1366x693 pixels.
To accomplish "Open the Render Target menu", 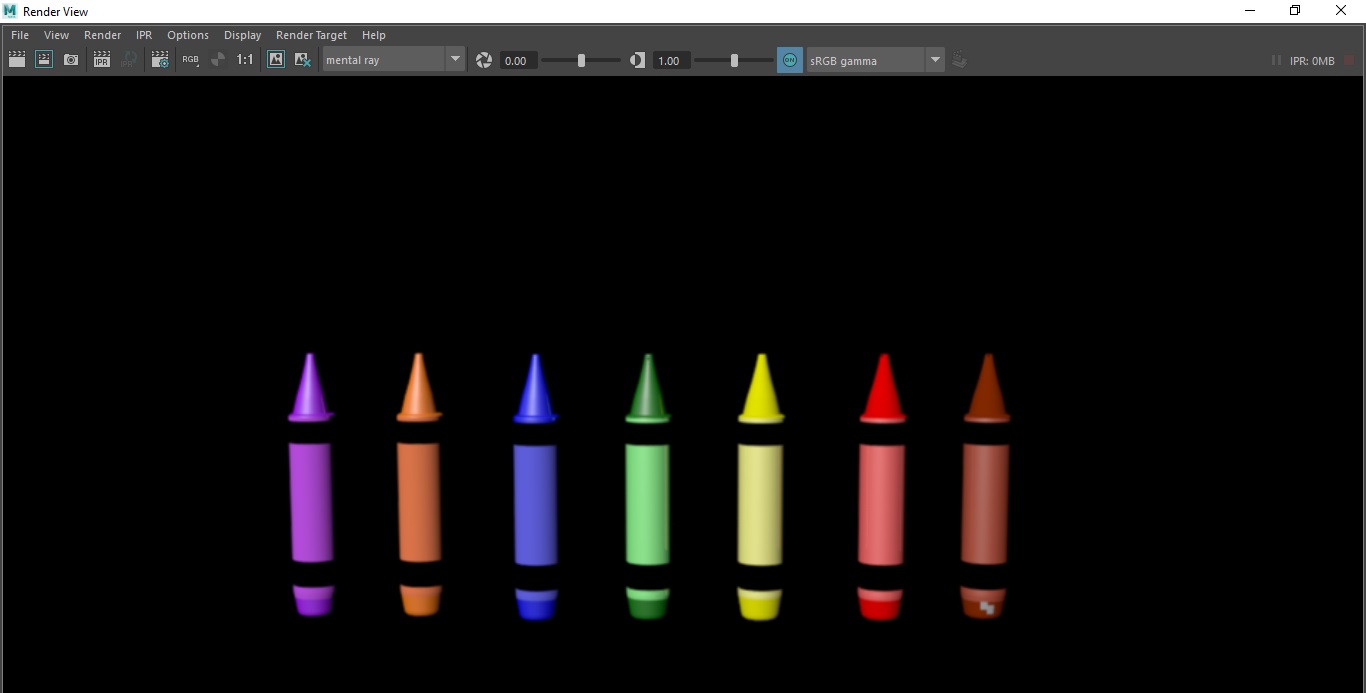I will [310, 34].
